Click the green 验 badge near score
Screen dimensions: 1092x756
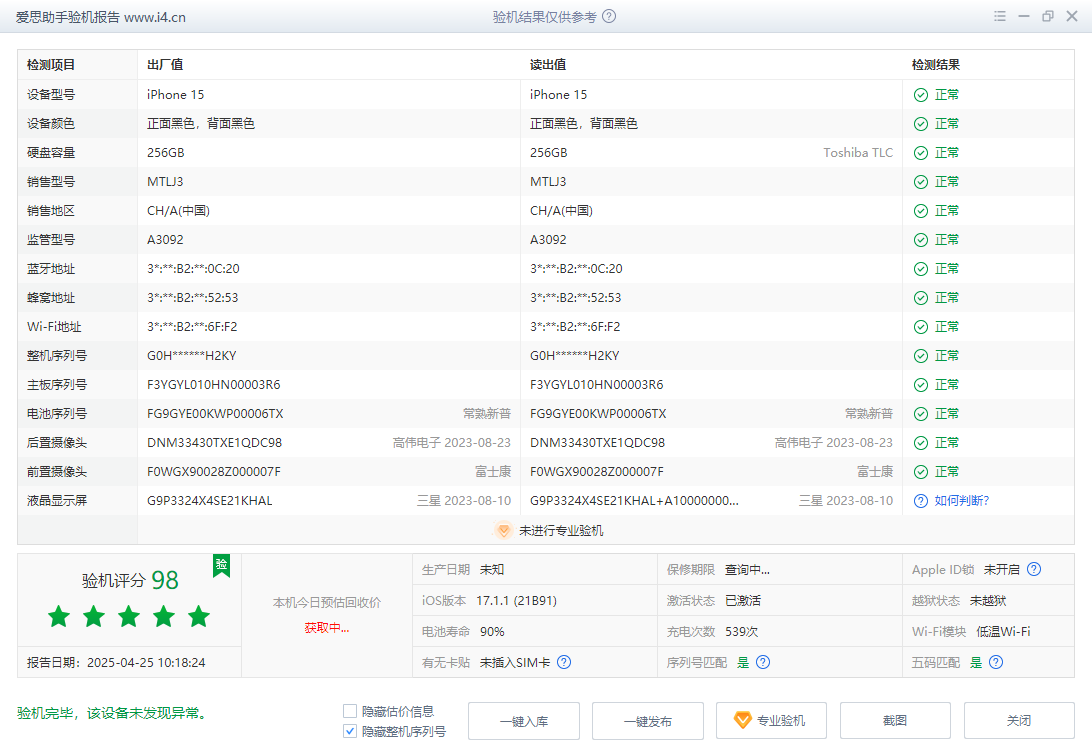[221, 565]
